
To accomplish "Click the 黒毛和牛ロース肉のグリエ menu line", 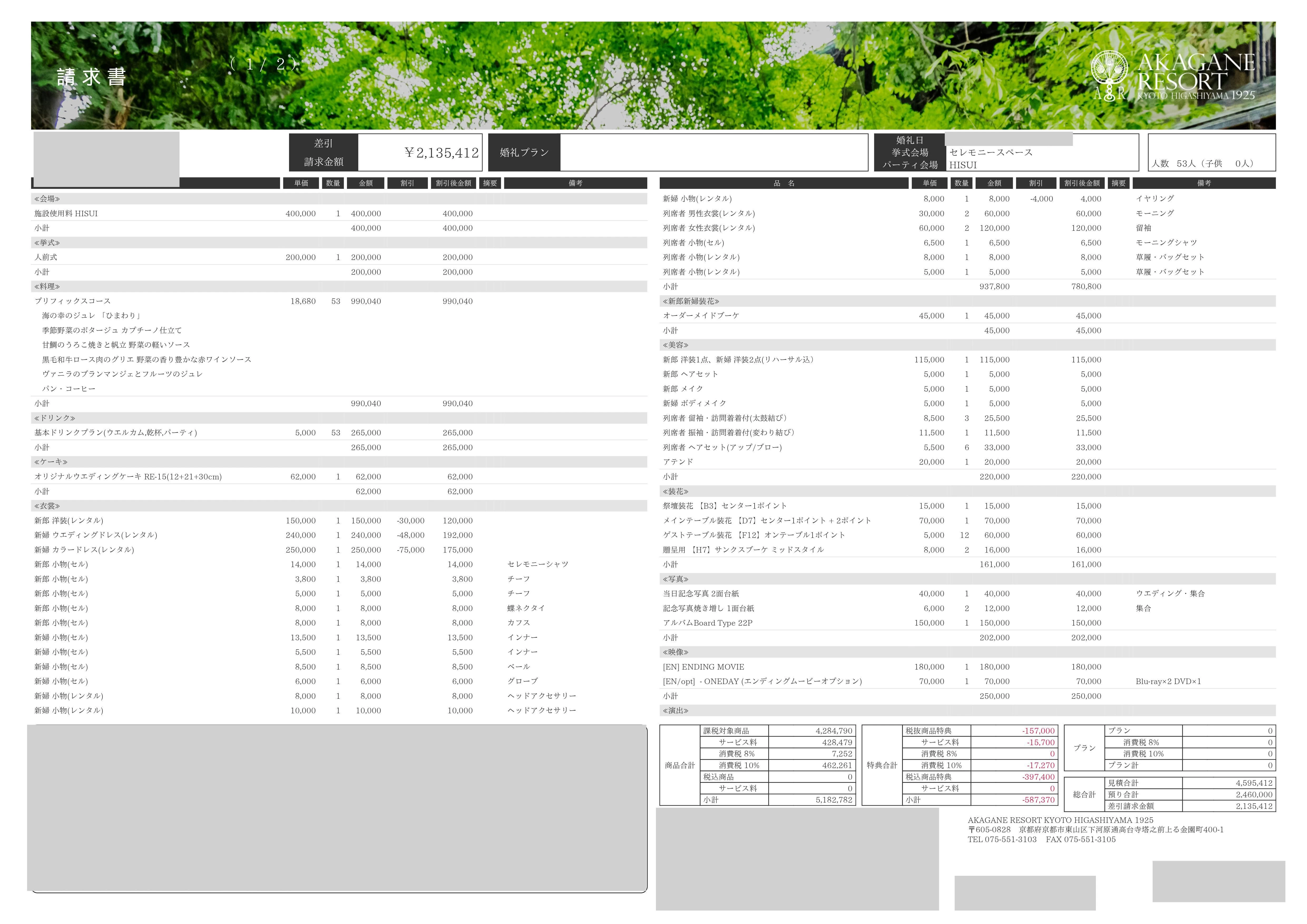I will click(x=147, y=360).
